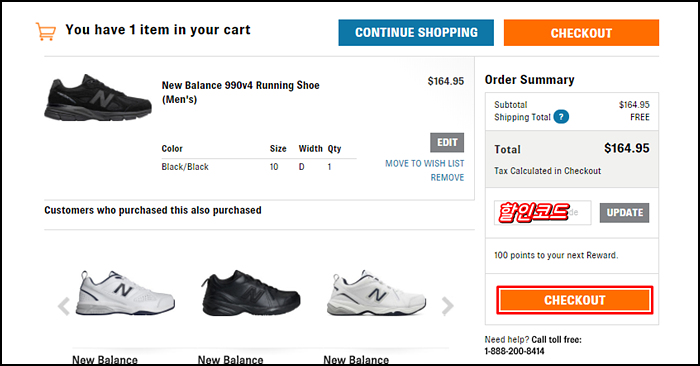
Task: Open the shipping total help question mark
Action: pyautogui.click(x=561, y=117)
